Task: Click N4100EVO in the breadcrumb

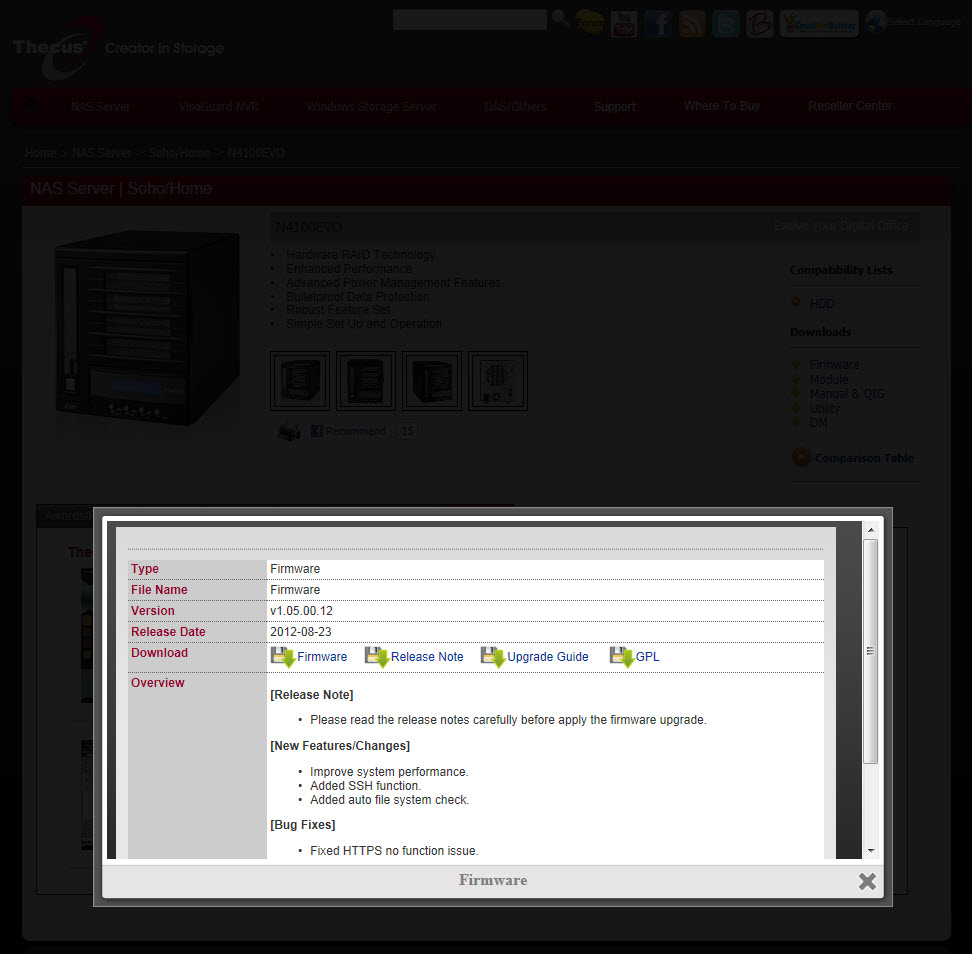Action: [256, 152]
